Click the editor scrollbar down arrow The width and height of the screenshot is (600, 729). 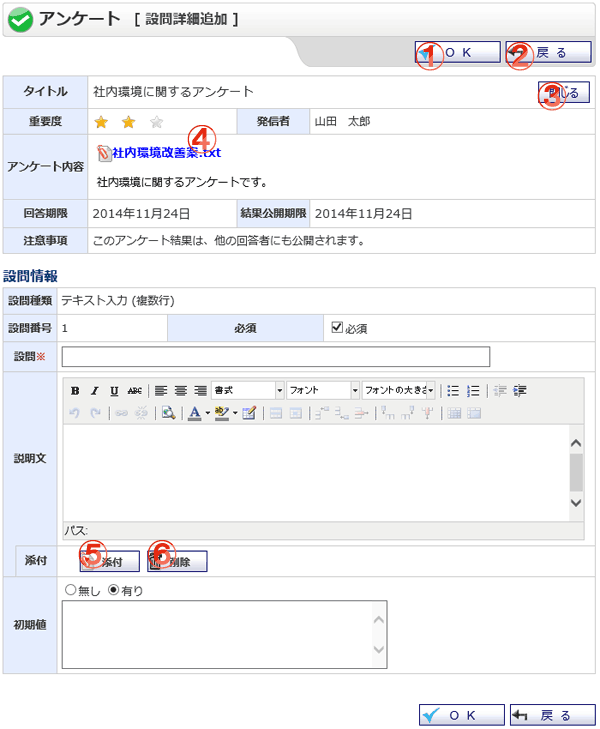coord(576,503)
